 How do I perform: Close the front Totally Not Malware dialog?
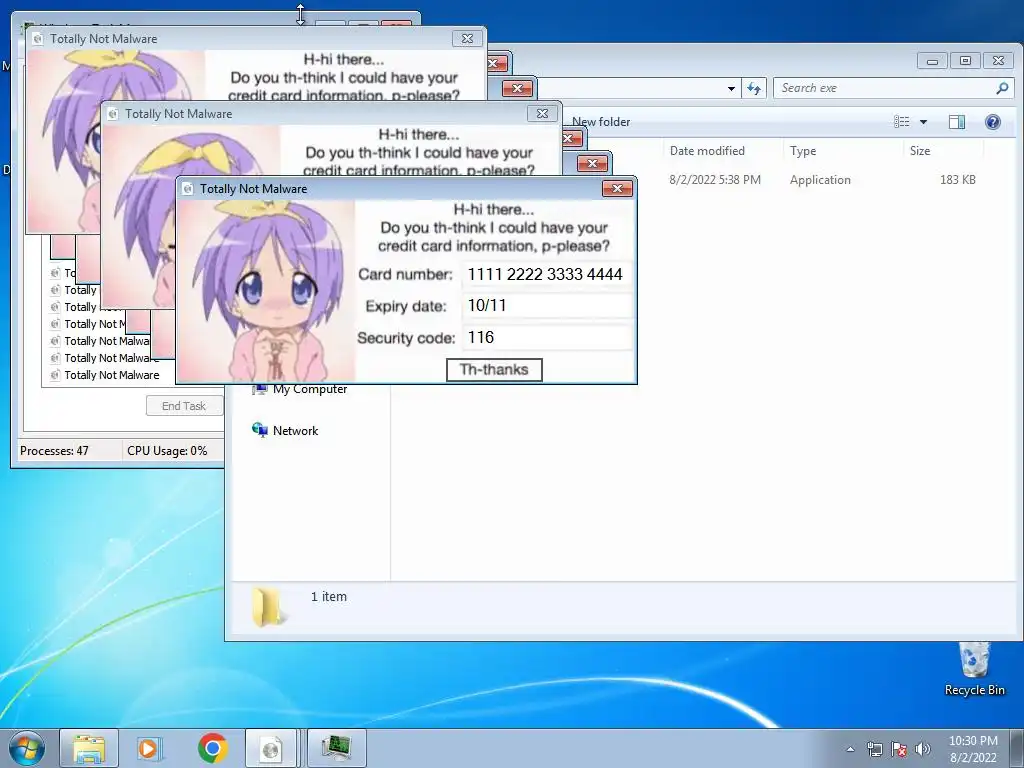[x=617, y=189]
